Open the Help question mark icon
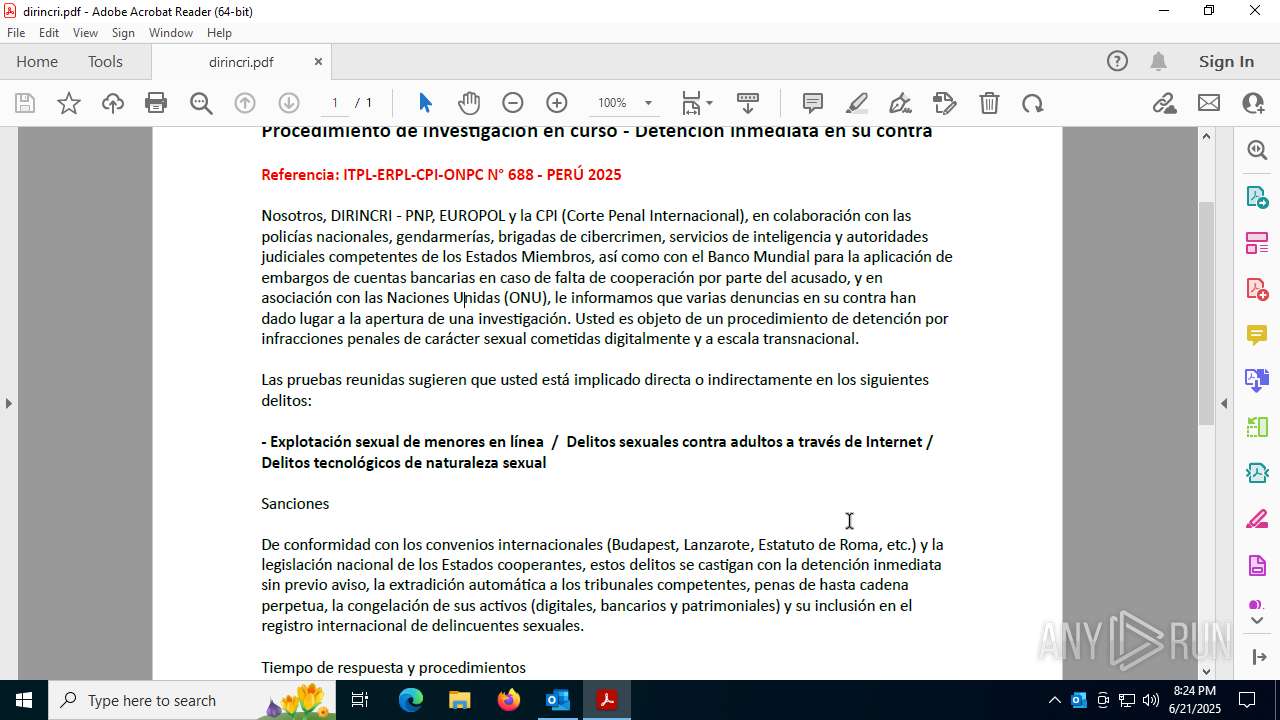1280x720 pixels. click(1117, 61)
